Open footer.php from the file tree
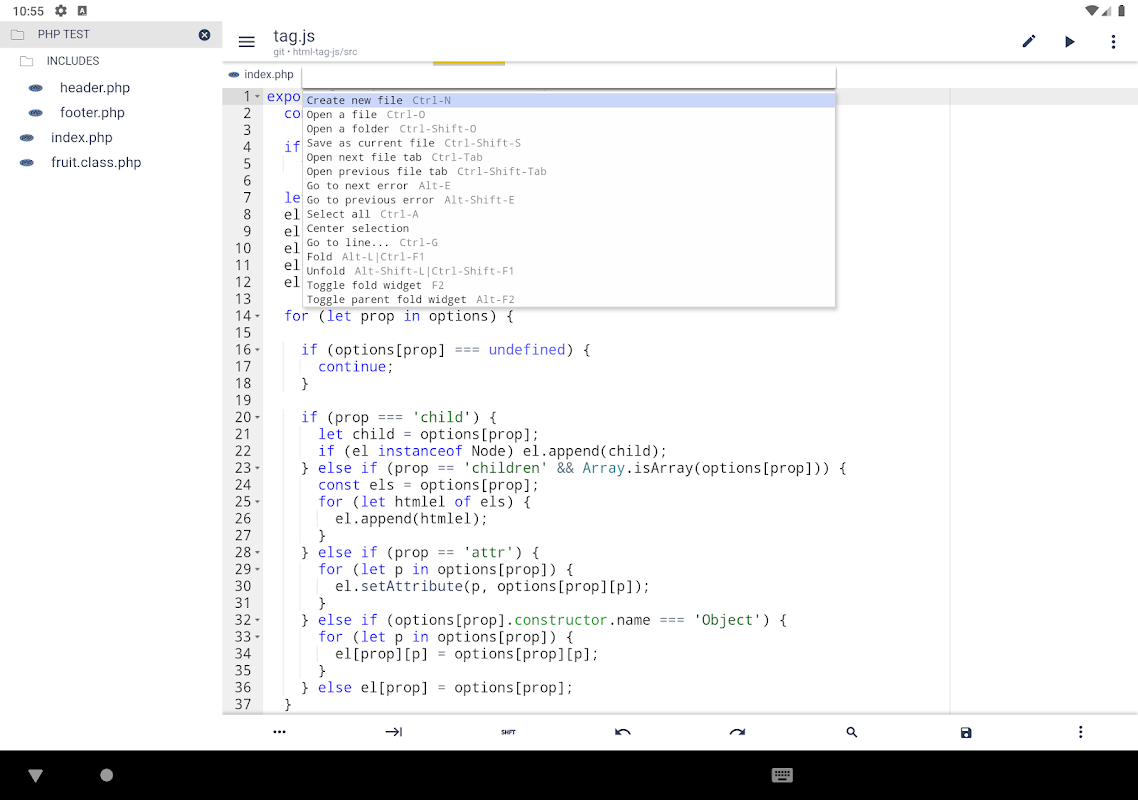Screen dimensions: 1138x800 tap(92, 113)
